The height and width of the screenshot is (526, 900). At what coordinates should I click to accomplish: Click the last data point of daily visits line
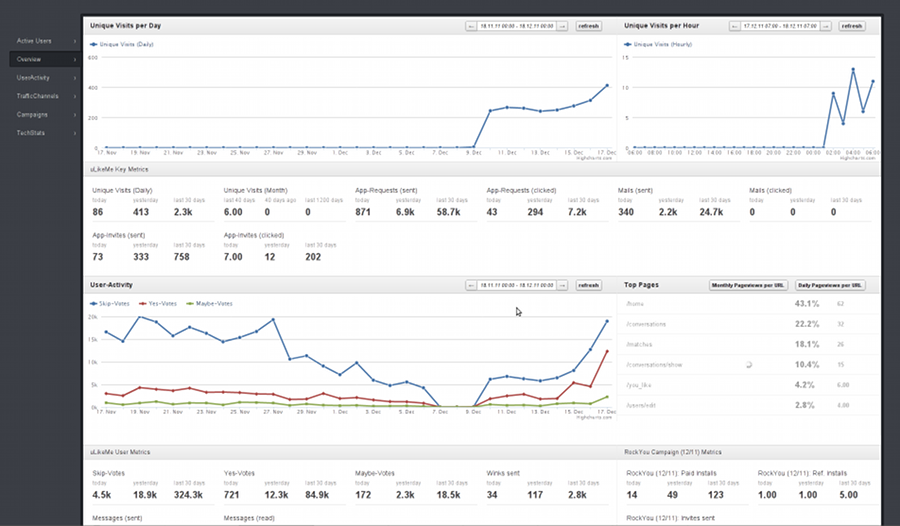(x=607, y=86)
